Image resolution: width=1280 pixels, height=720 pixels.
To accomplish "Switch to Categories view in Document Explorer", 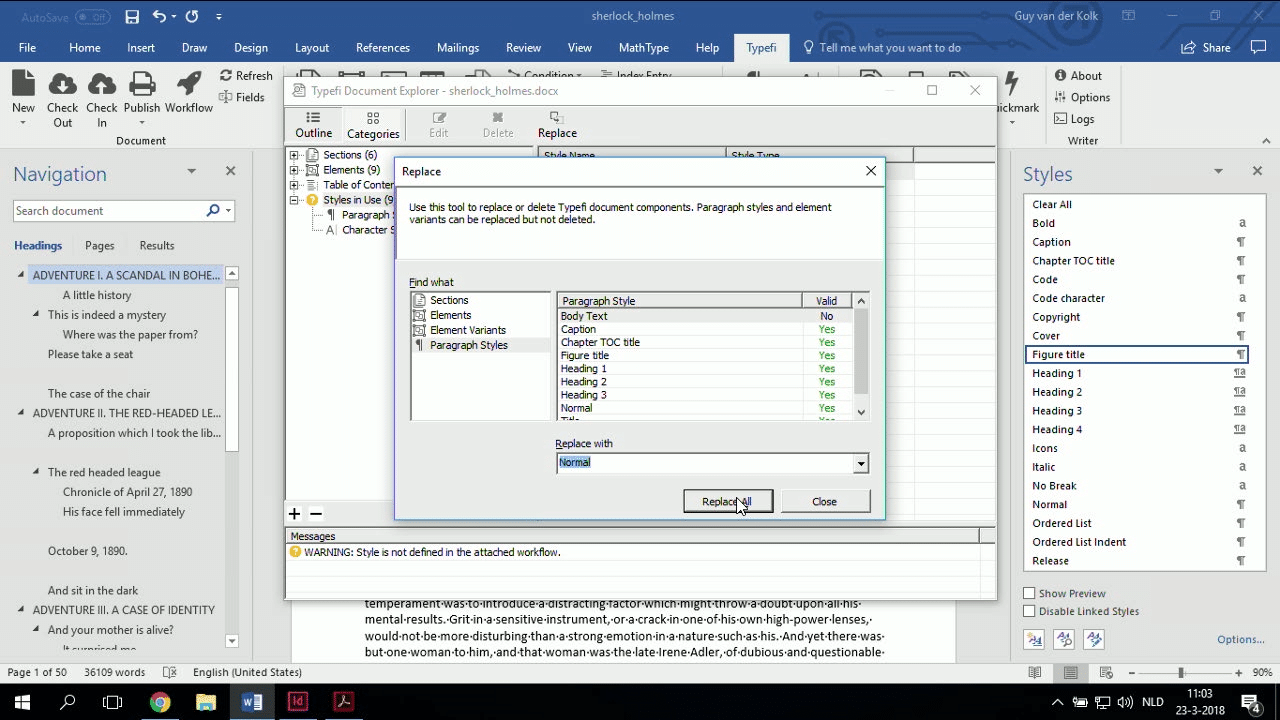I will click(x=373, y=125).
